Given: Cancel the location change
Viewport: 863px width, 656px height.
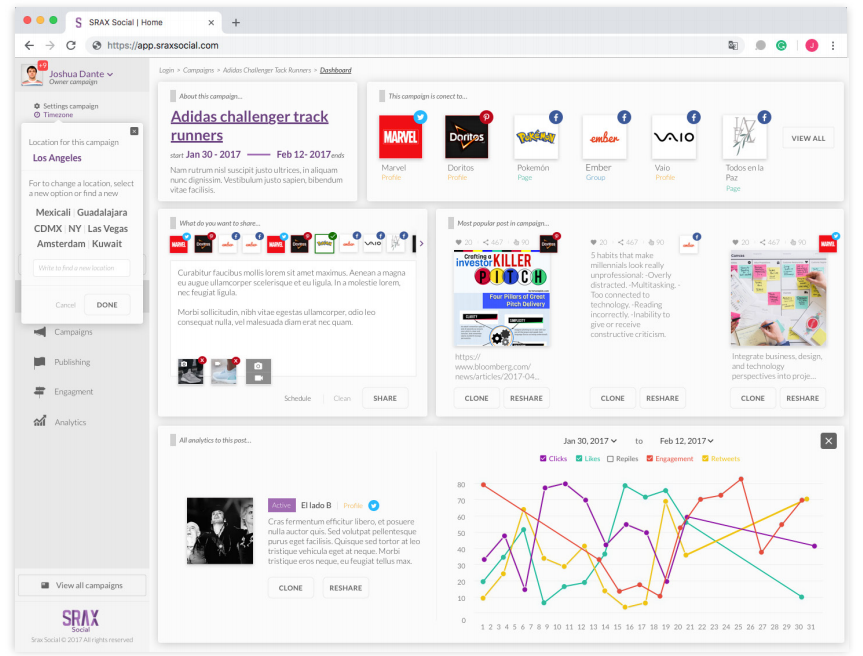Looking at the screenshot, I should pos(65,305).
